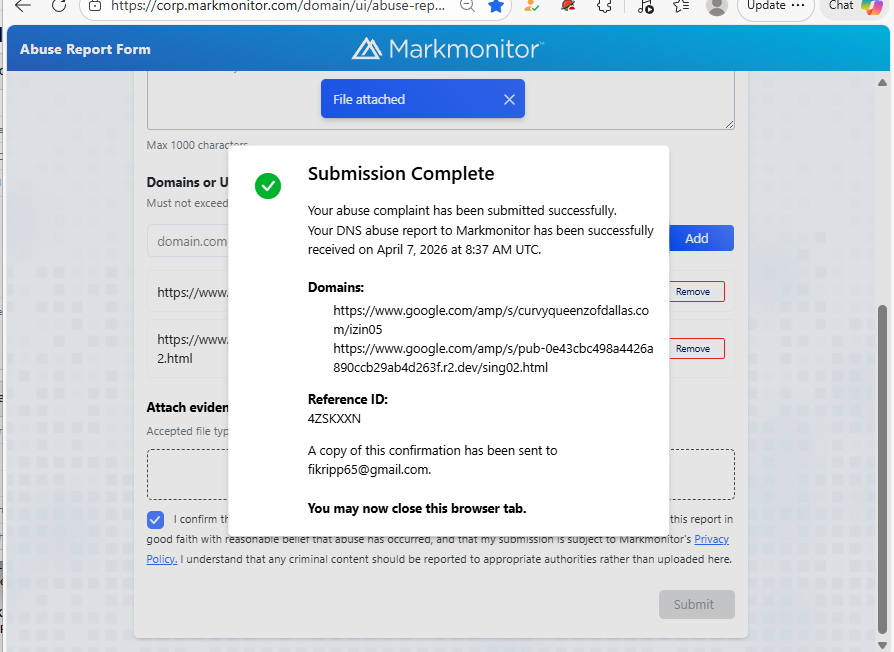Image resolution: width=894 pixels, height=652 pixels.
Task: Dismiss the File attached notification
Action: pos(509,100)
